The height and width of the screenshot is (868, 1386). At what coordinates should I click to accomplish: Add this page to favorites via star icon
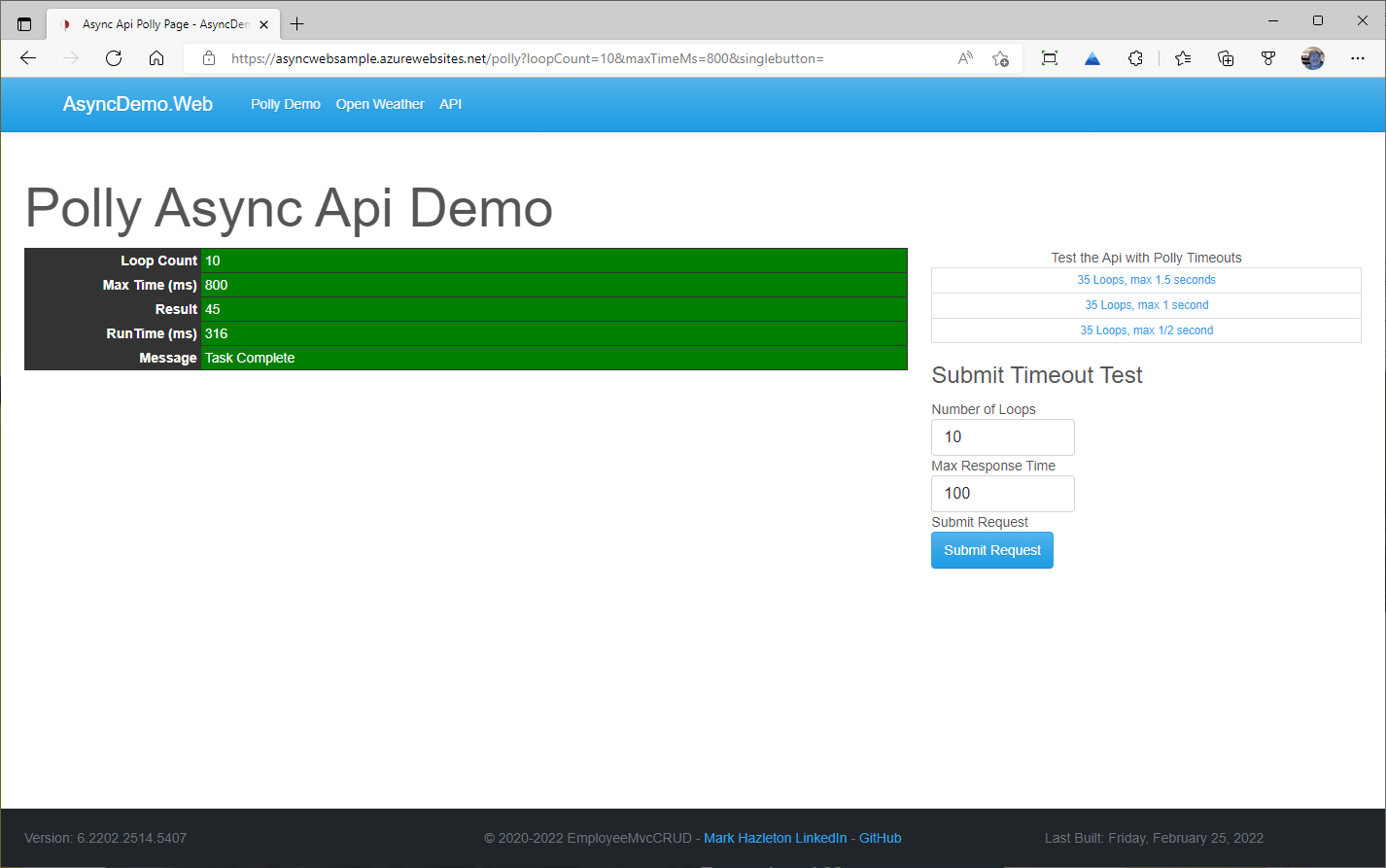[1000, 58]
